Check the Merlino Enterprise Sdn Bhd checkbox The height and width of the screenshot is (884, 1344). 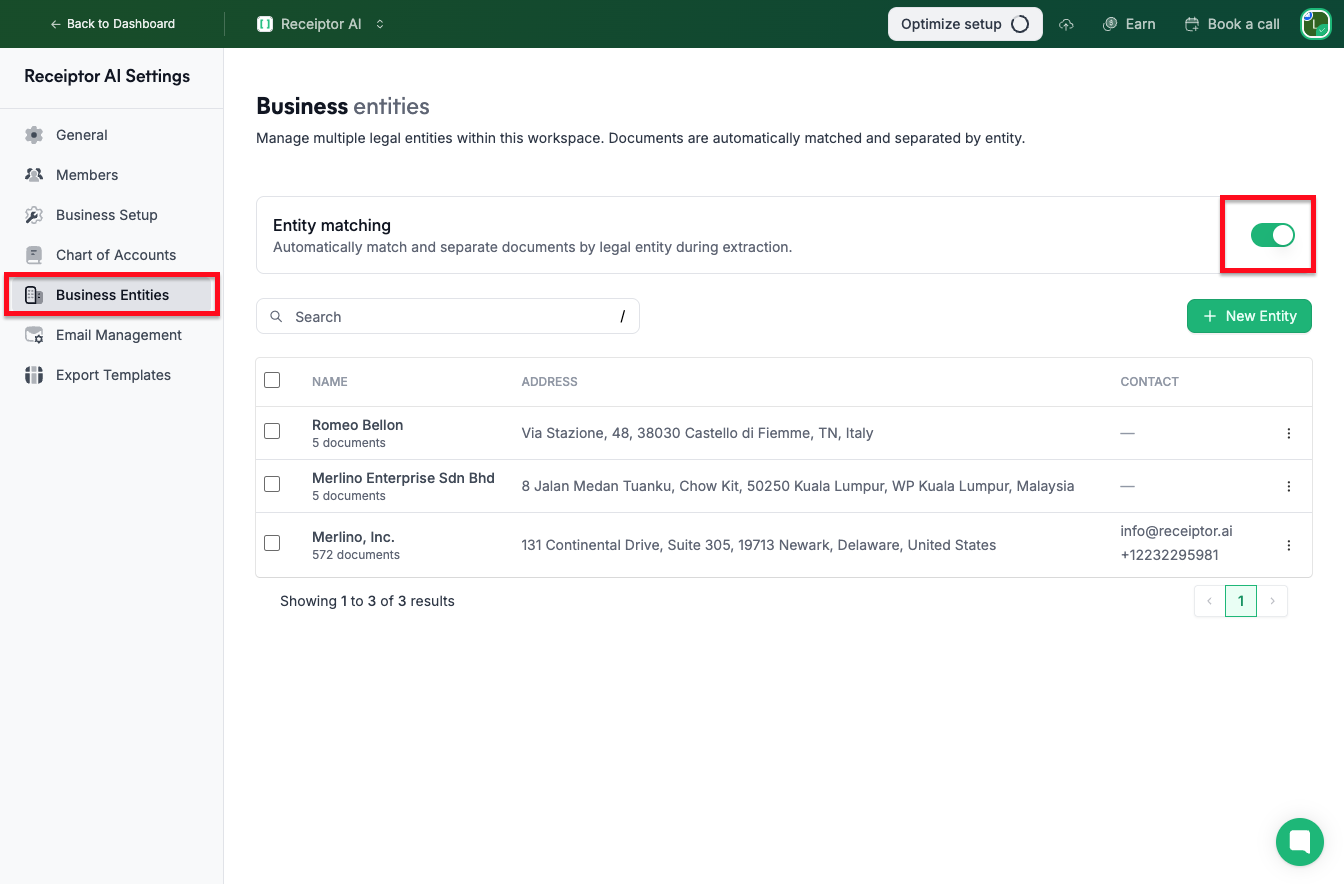coord(272,484)
